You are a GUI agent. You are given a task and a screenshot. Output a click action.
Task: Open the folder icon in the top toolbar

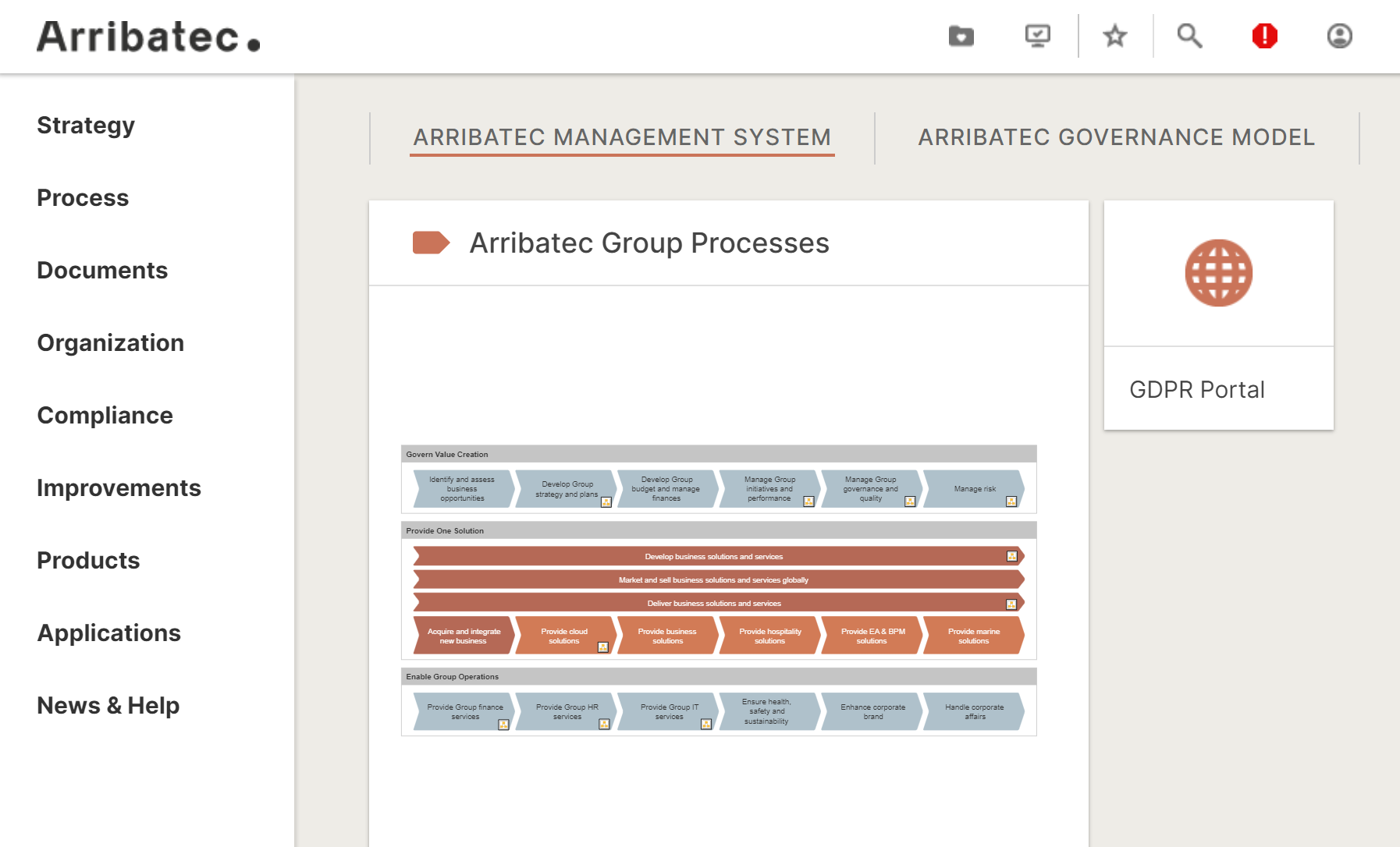(961, 36)
